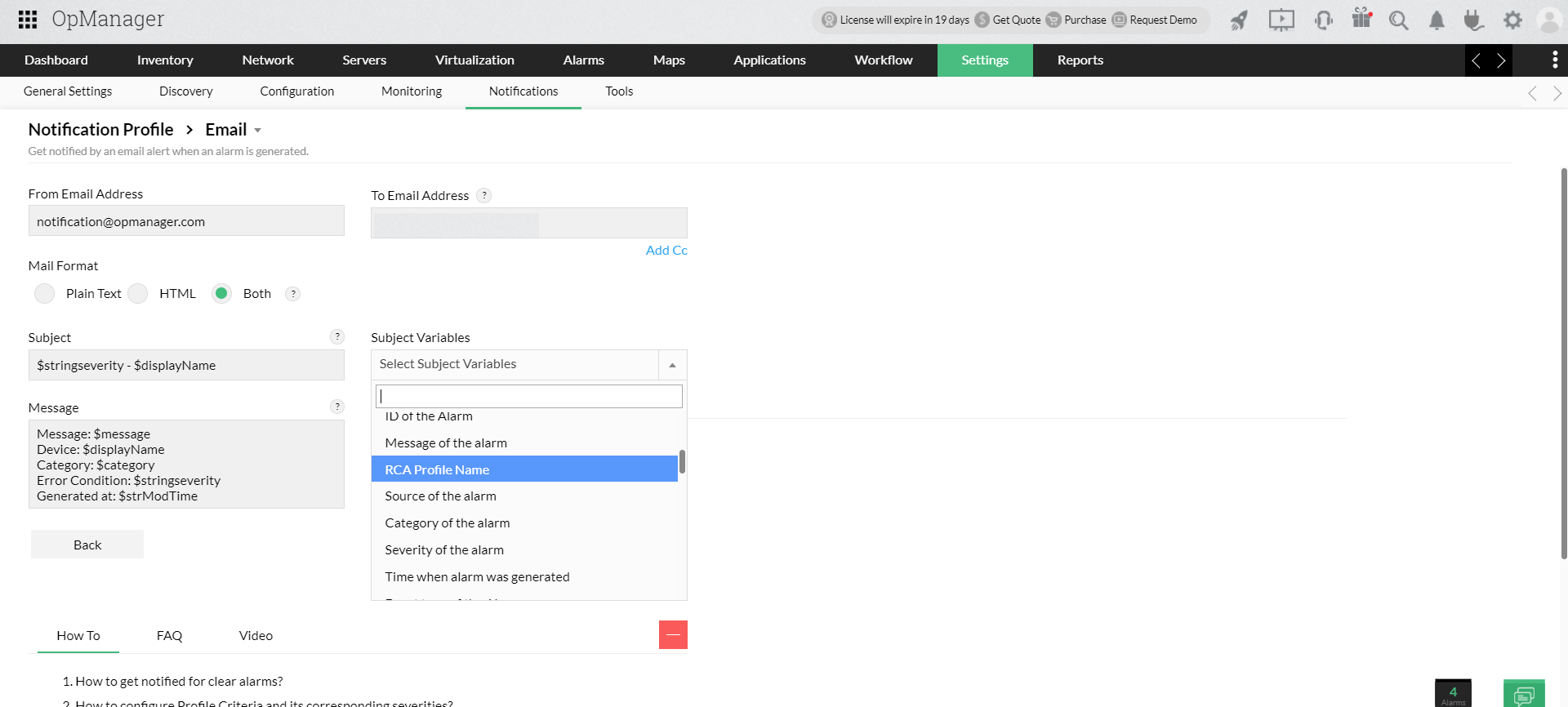Go to Notification Profile breadcrumb
The image size is (1568, 707).
(x=100, y=130)
